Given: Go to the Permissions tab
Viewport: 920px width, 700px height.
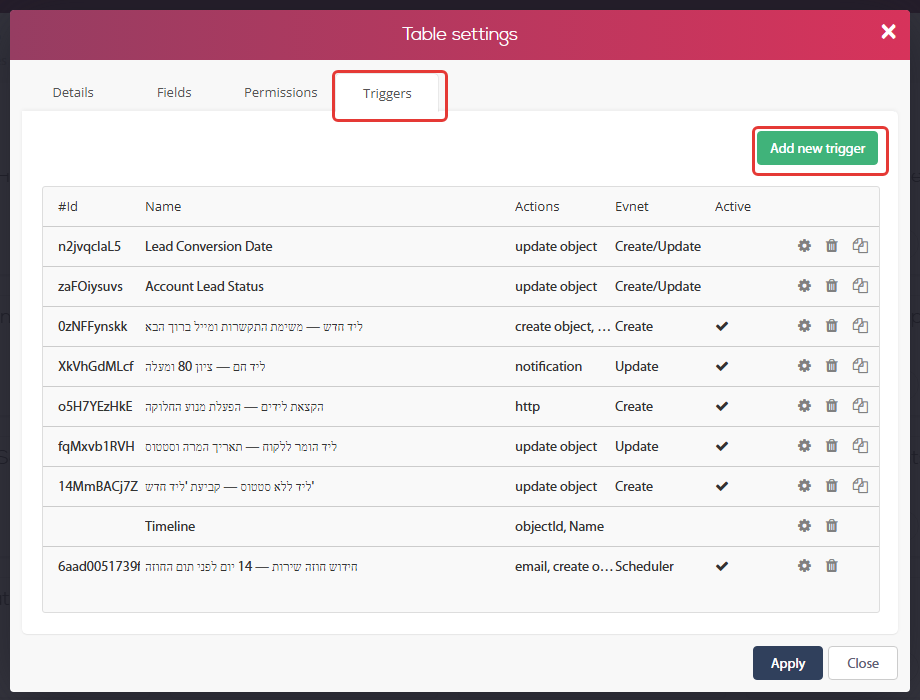Looking at the screenshot, I should [280, 92].
